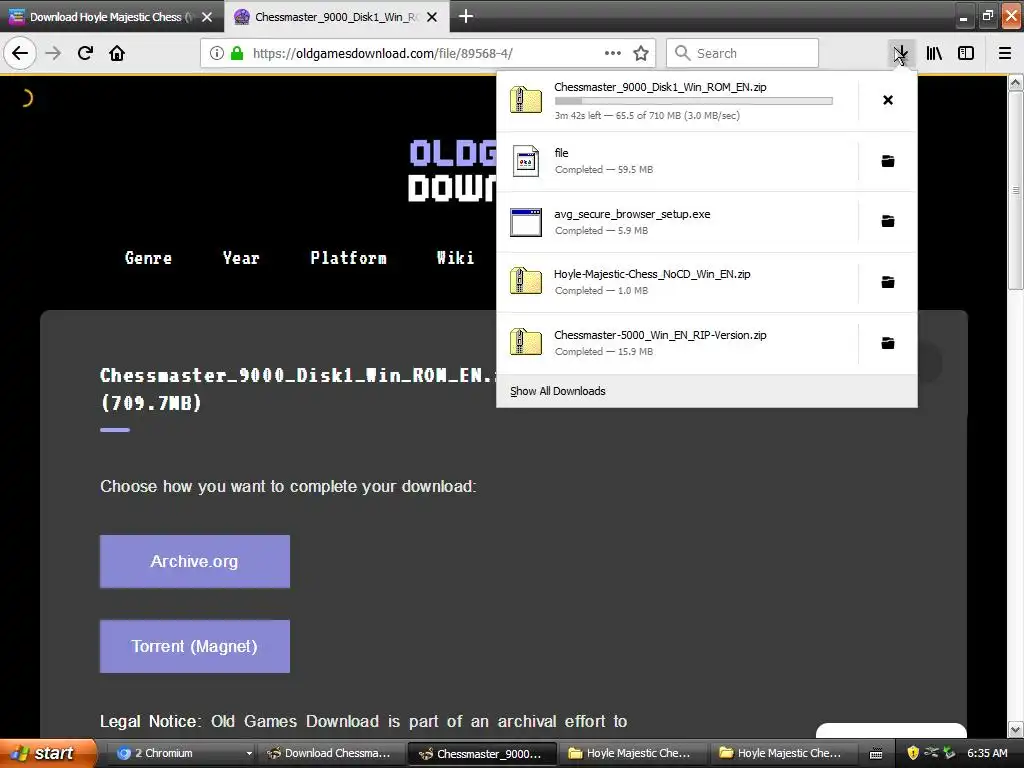Click the page vertical scrollbar thumb

[x=1016, y=191]
